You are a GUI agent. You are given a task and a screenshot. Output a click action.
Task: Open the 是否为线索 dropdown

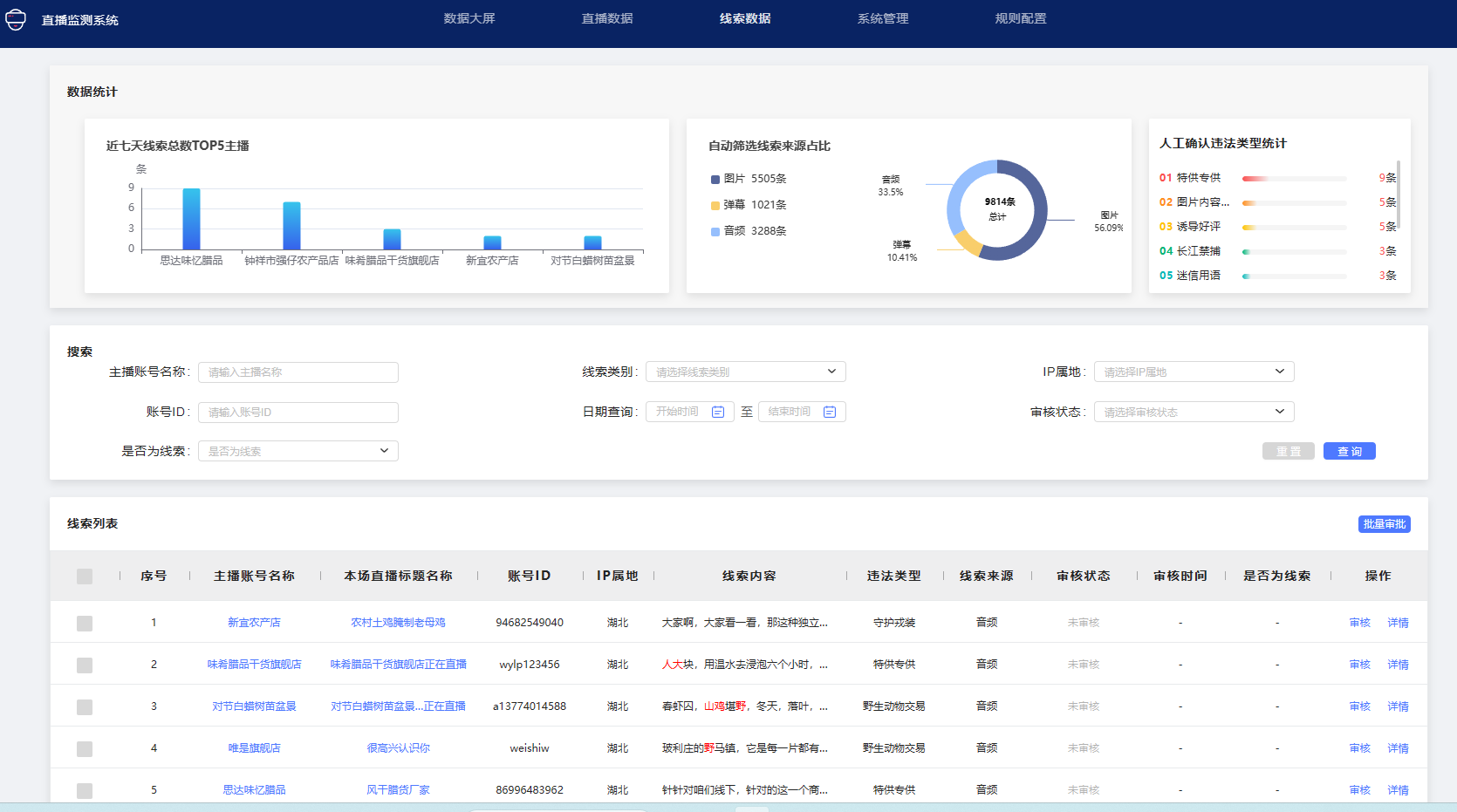(x=298, y=451)
